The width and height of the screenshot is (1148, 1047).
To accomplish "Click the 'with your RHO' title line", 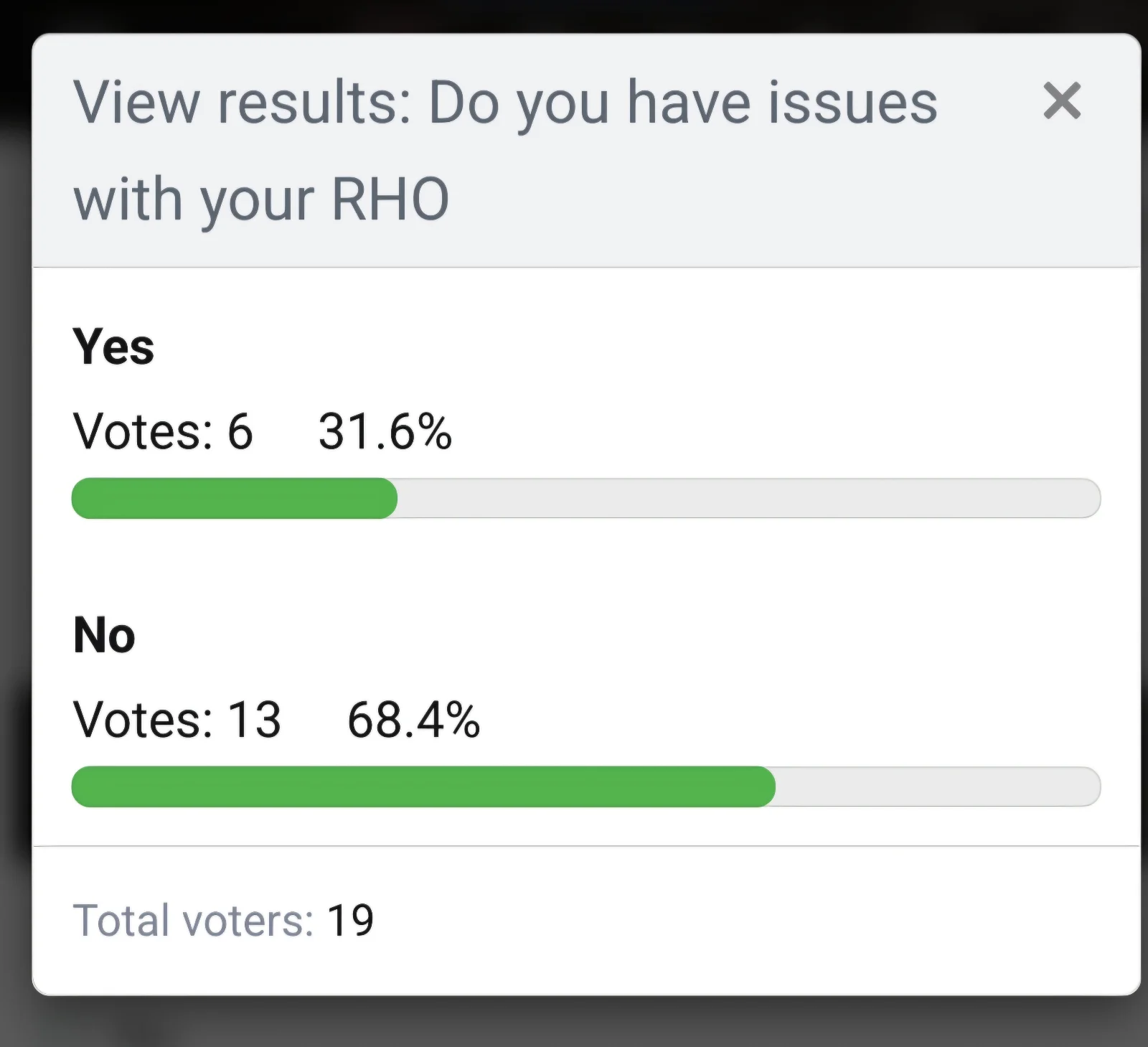I will [x=261, y=199].
